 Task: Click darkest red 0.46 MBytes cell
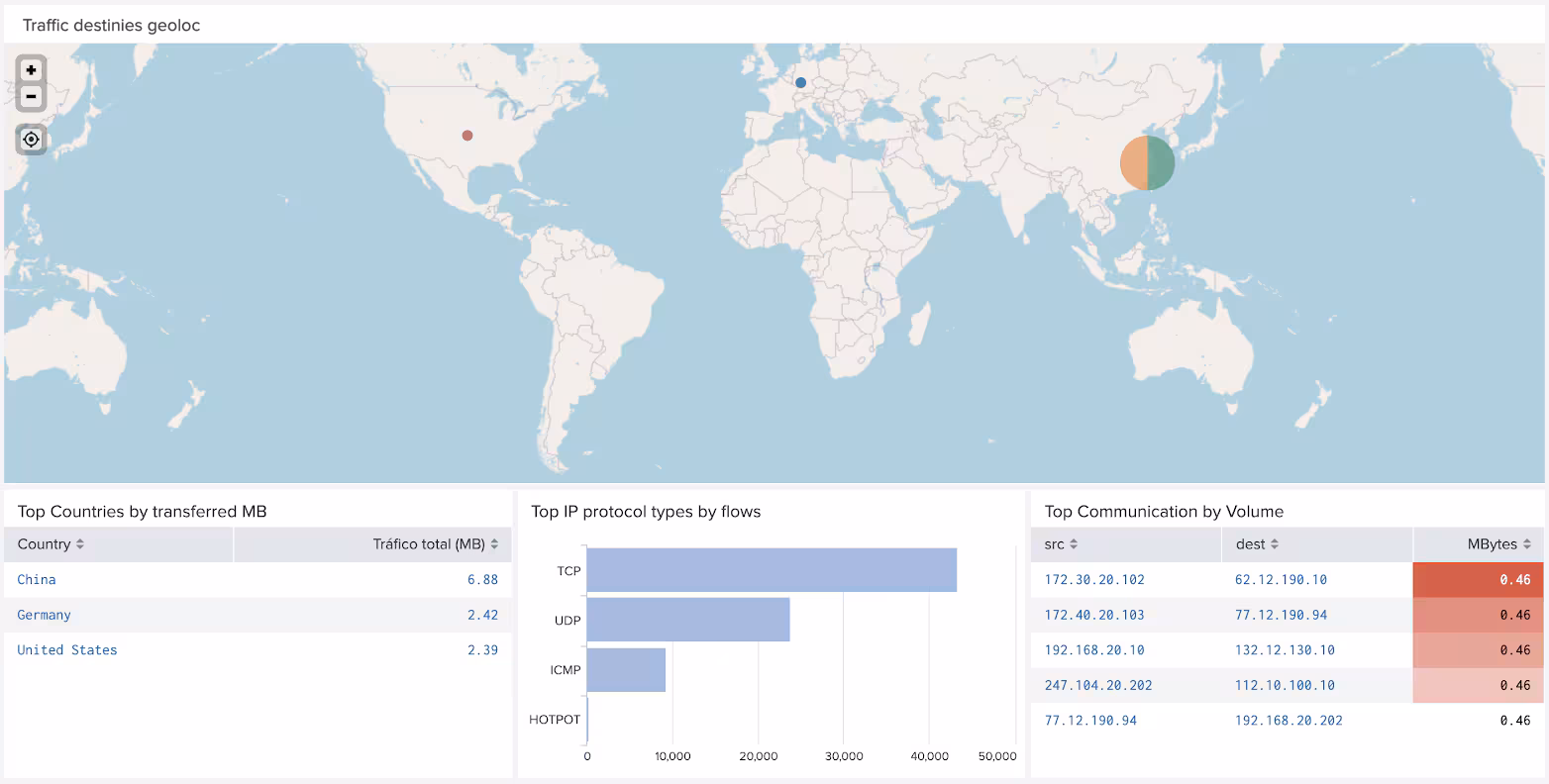pyautogui.click(x=1478, y=580)
